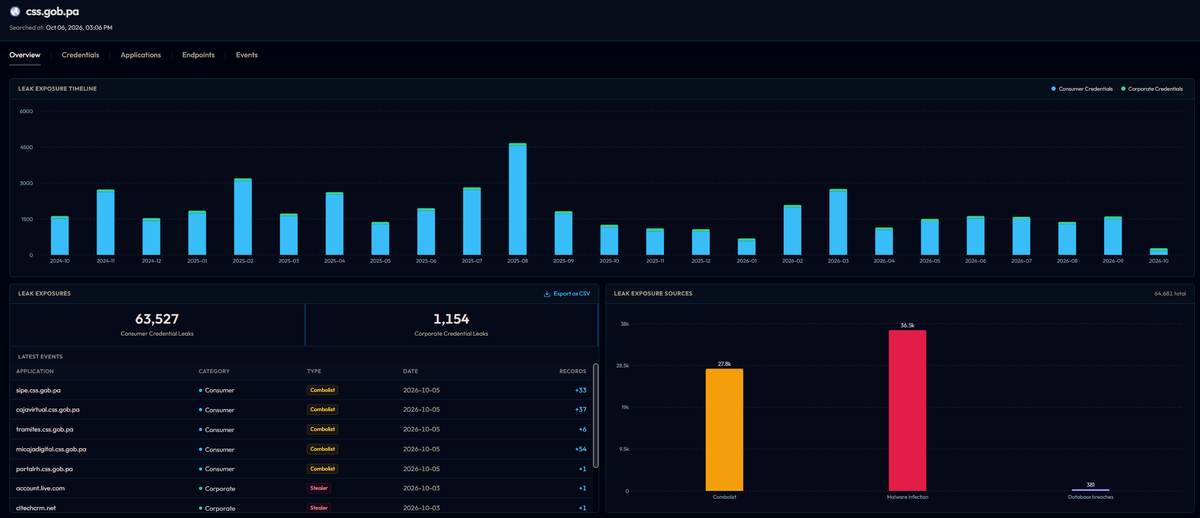Pick the 2026-01 timeline bar
Viewport: 1200px width, 518px height.
(x=746, y=247)
